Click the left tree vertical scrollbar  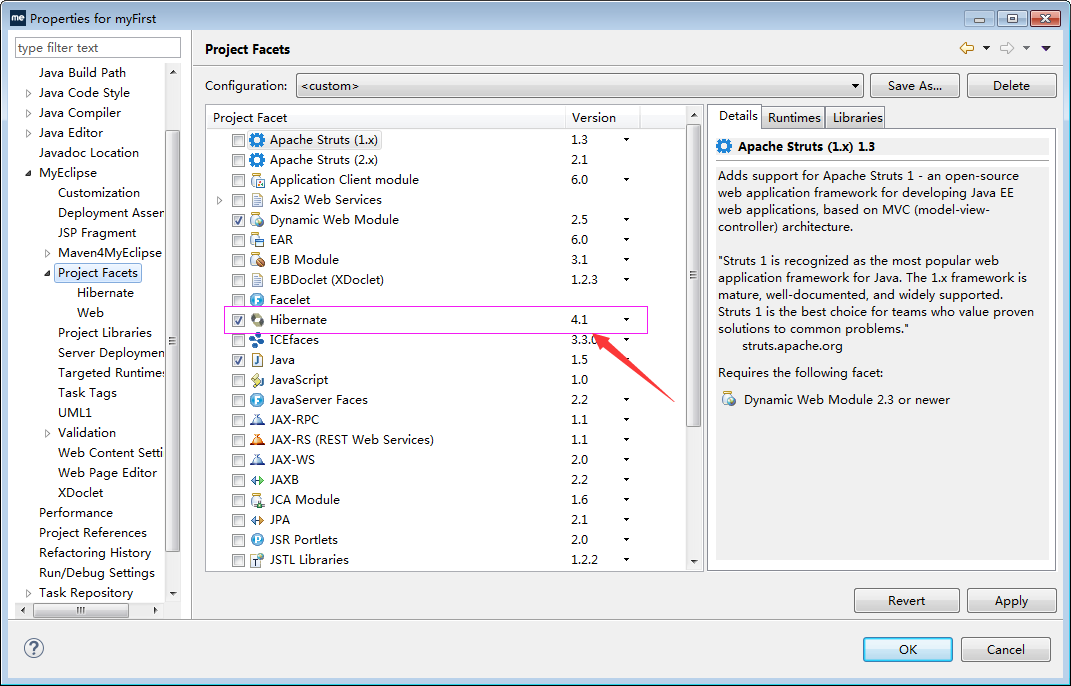(x=173, y=340)
